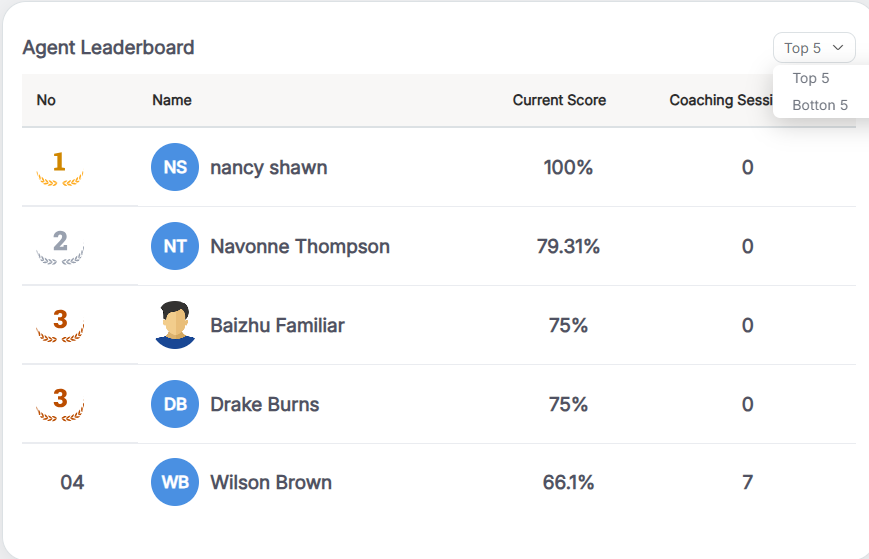Click the WB avatar for Wilson Brown

click(175, 482)
